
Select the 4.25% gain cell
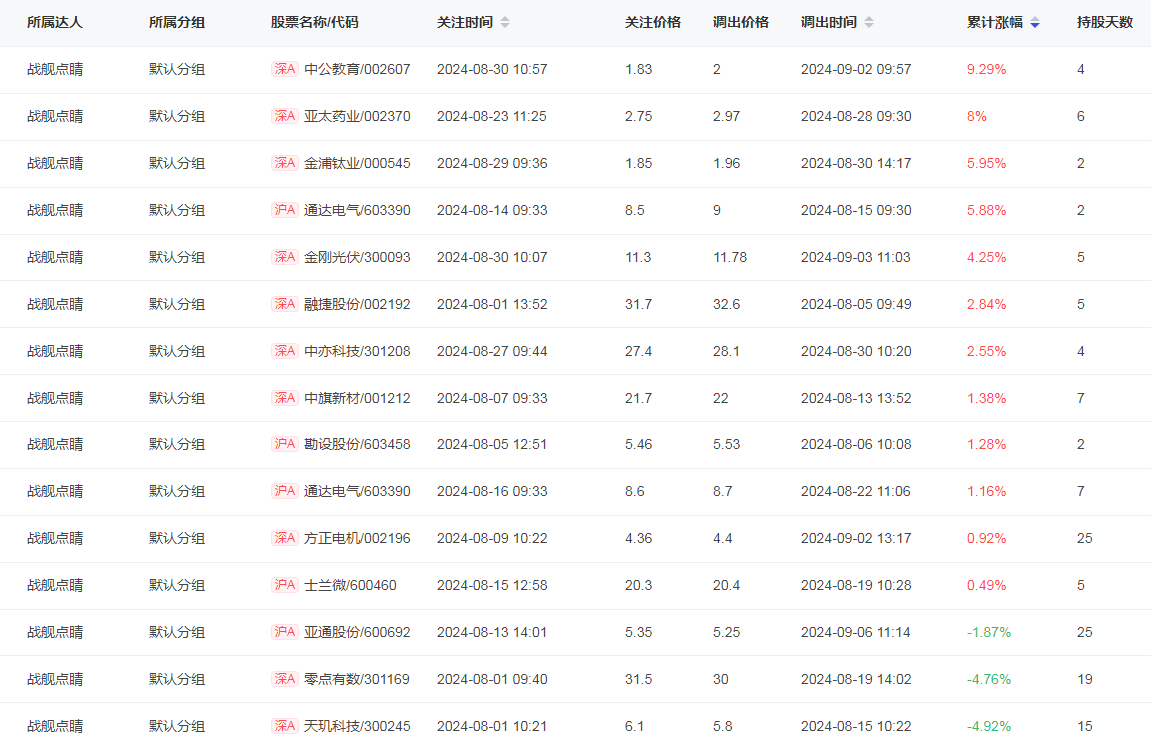click(x=987, y=257)
